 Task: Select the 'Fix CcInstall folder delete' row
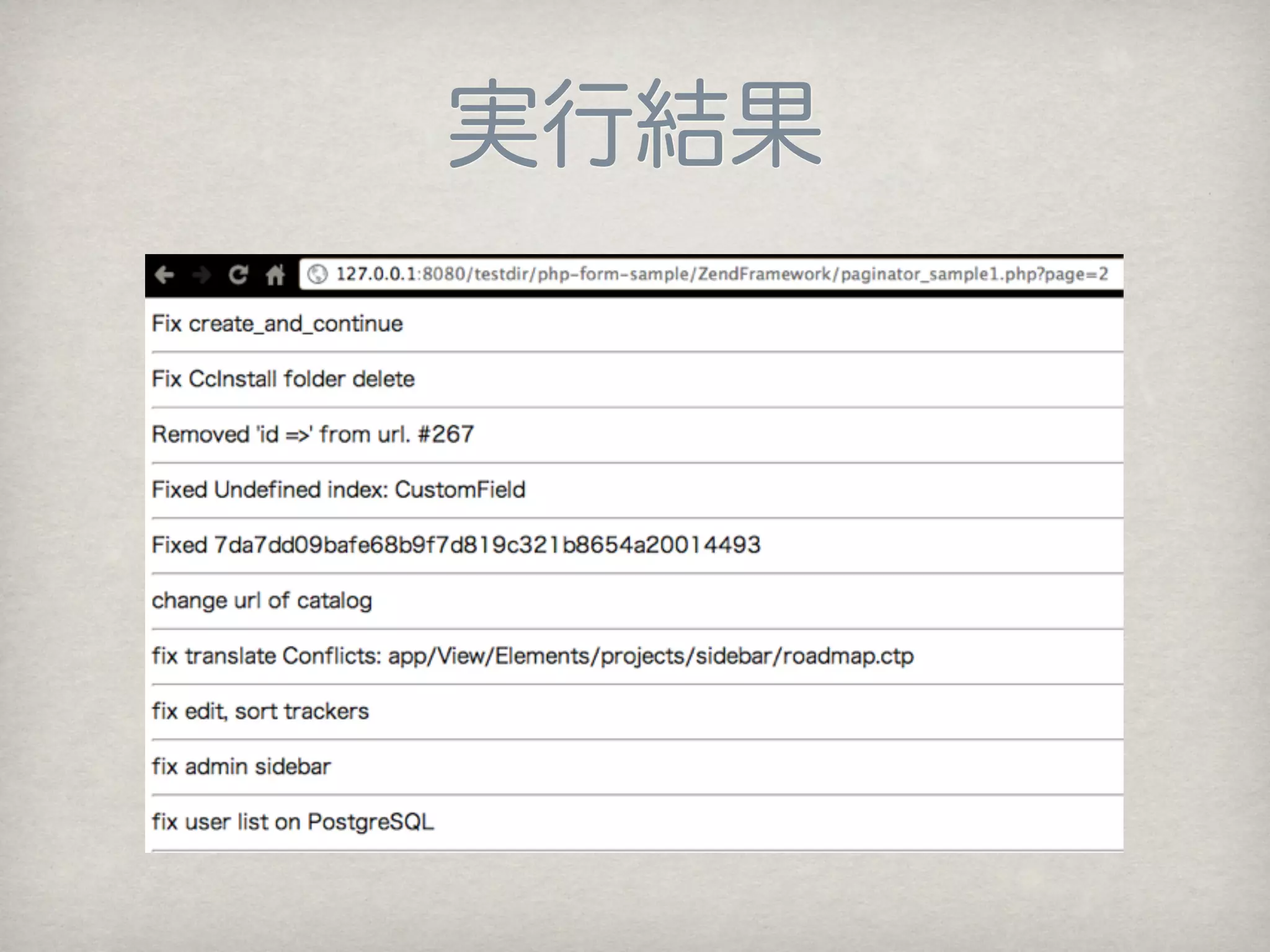[x=637, y=380]
